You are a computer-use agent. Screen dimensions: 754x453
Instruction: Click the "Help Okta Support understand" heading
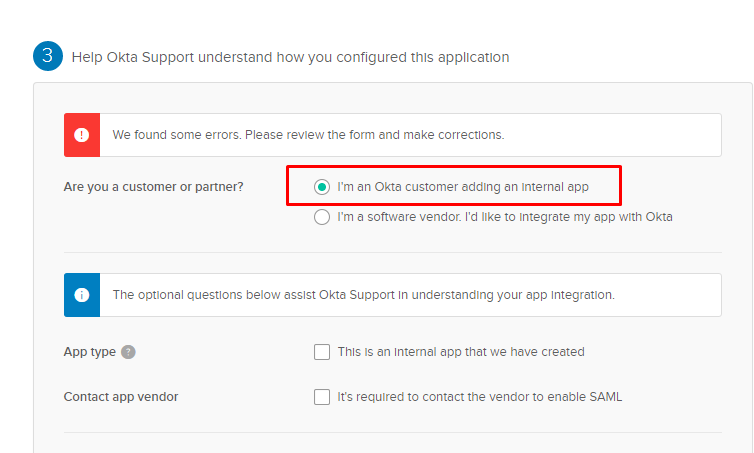pyautogui.click(x=290, y=57)
